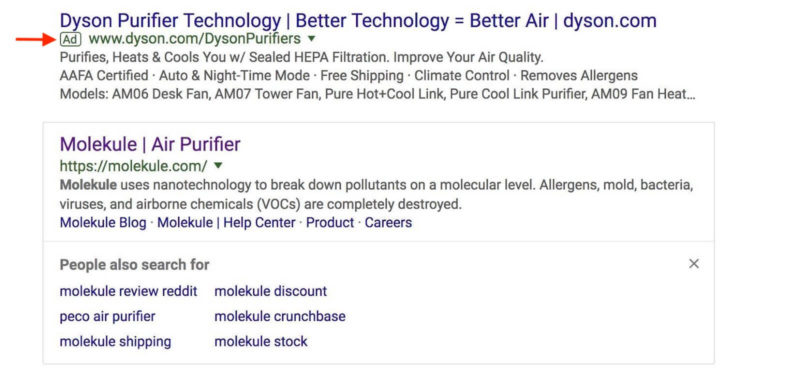The image size is (800, 382).
Task: Click the molekule shipping suggestion
Action: point(116,342)
